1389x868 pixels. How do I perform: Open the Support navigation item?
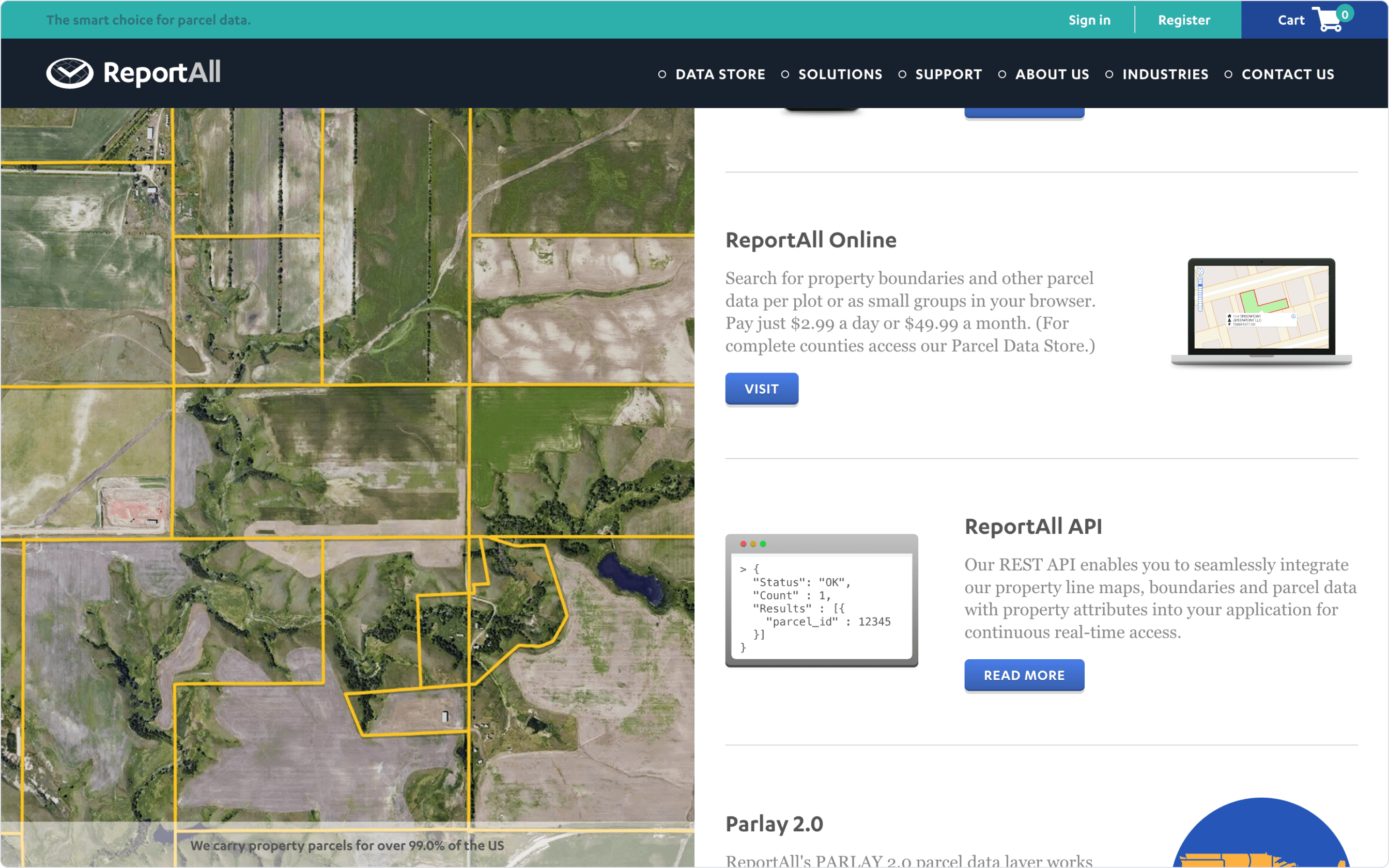pos(948,74)
